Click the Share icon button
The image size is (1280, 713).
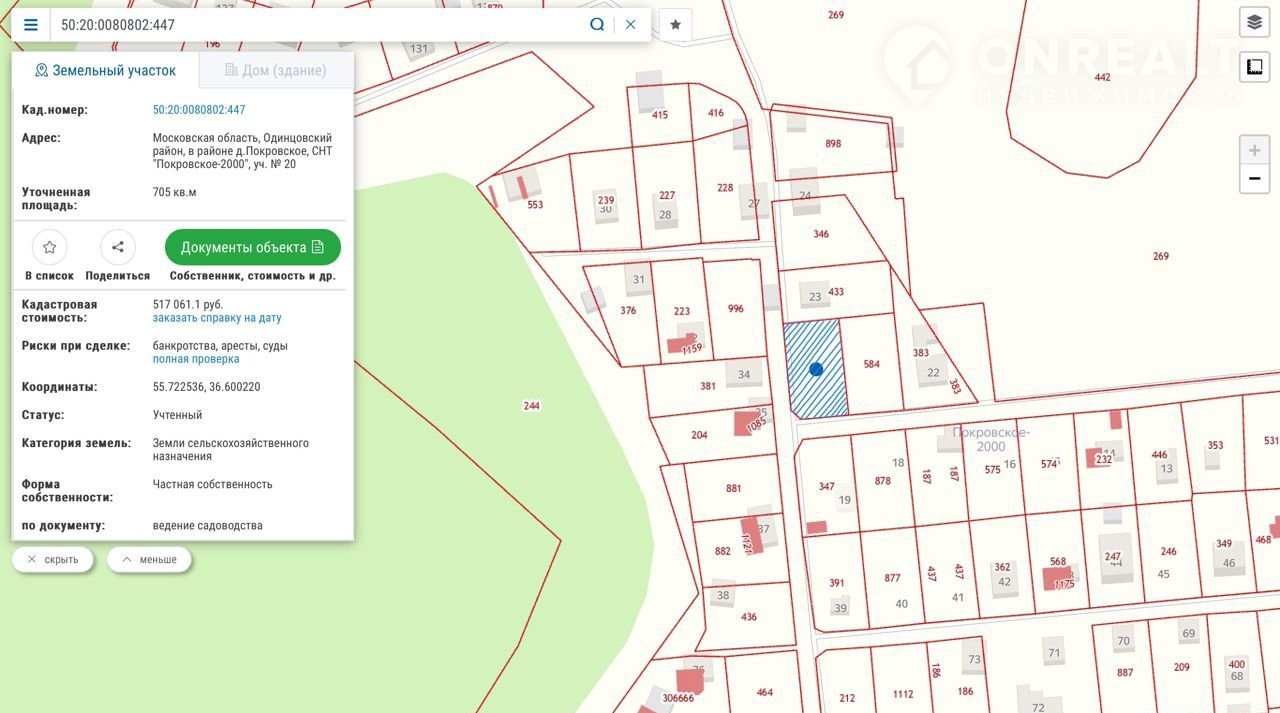click(117, 247)
